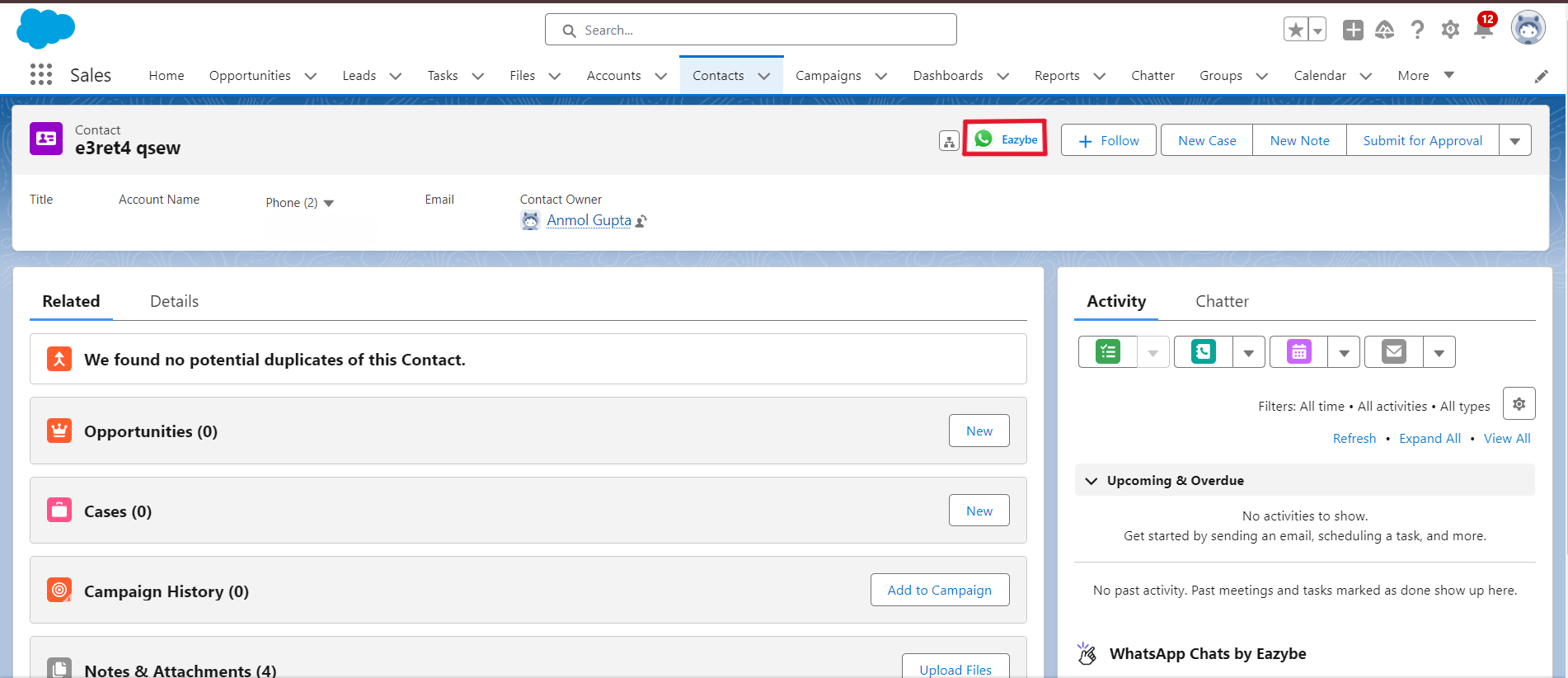
Task: Click the New Task checklist icon
Action: (x=1108, y=351)
